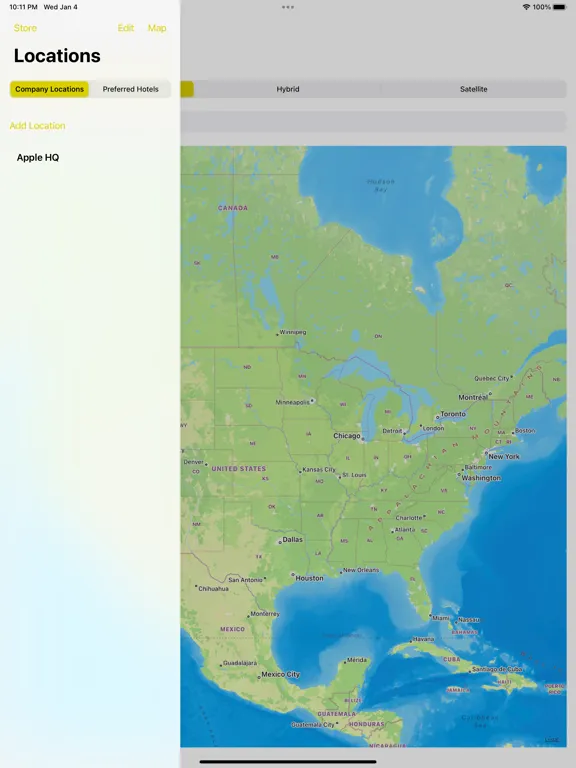576x768 pixels.
Task: Click Toronto label on the map
Action: point(453,414)
